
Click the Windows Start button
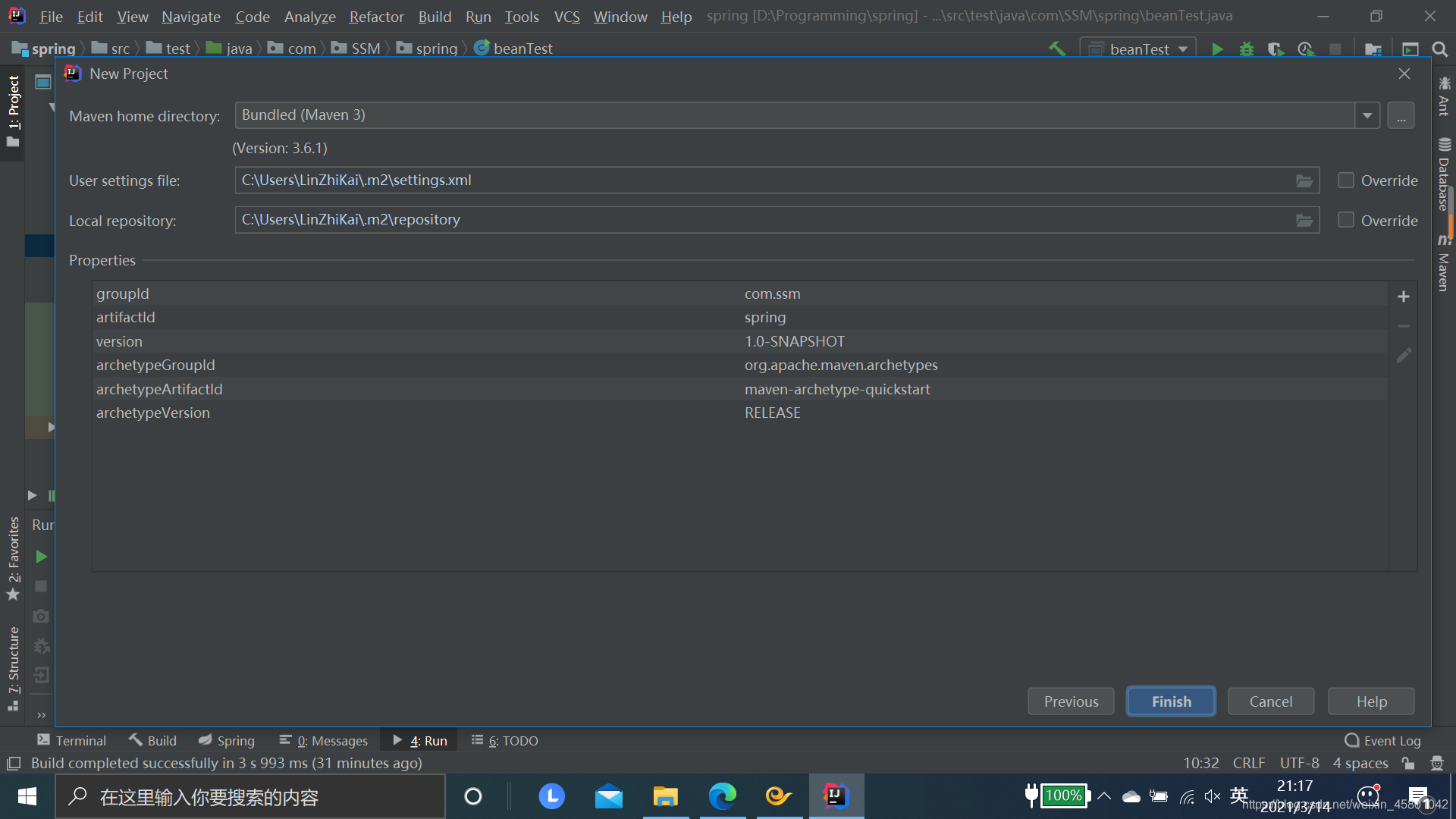coord(27,795)
